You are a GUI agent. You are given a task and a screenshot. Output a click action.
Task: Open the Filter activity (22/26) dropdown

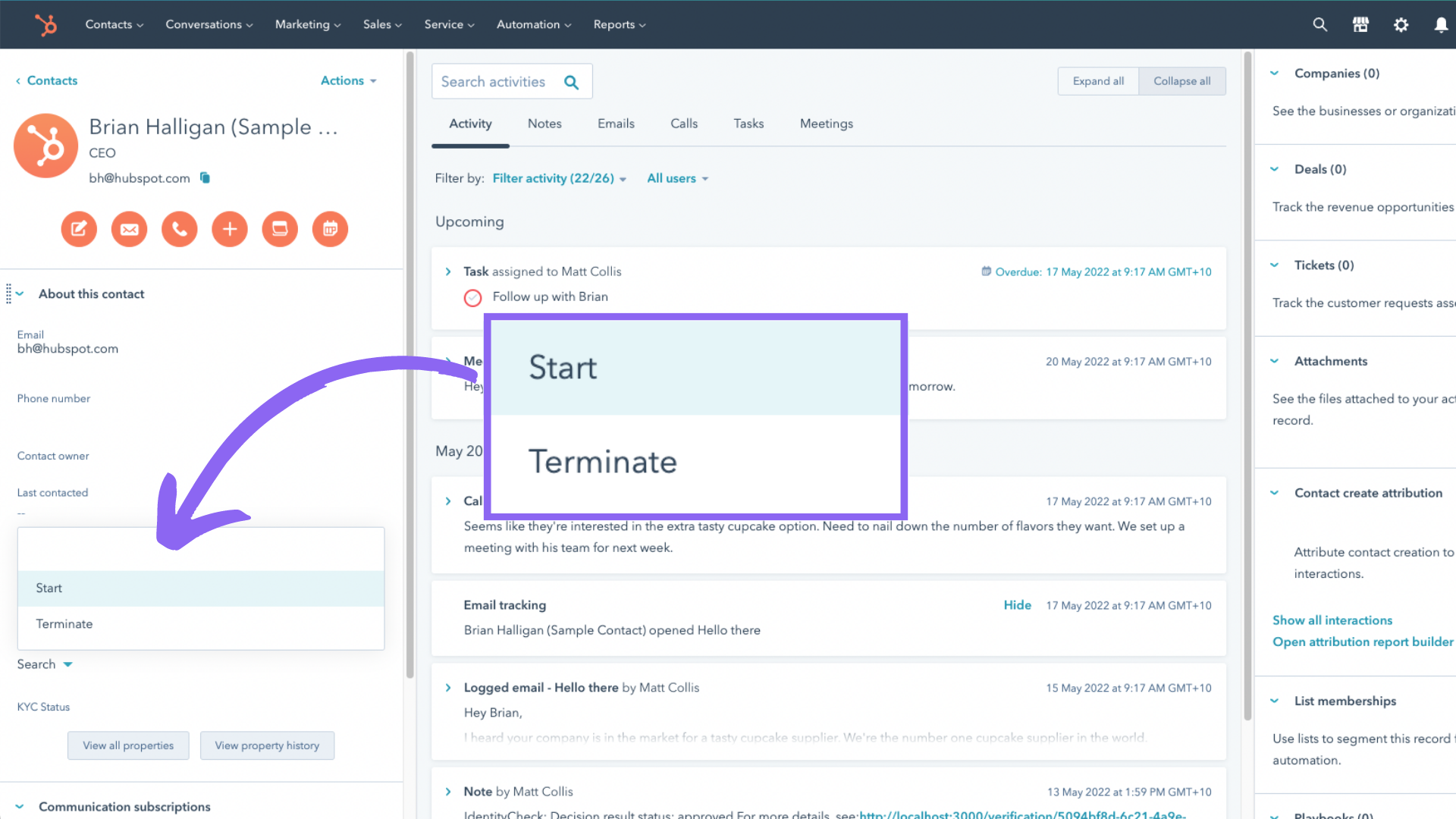coord(559,178)
